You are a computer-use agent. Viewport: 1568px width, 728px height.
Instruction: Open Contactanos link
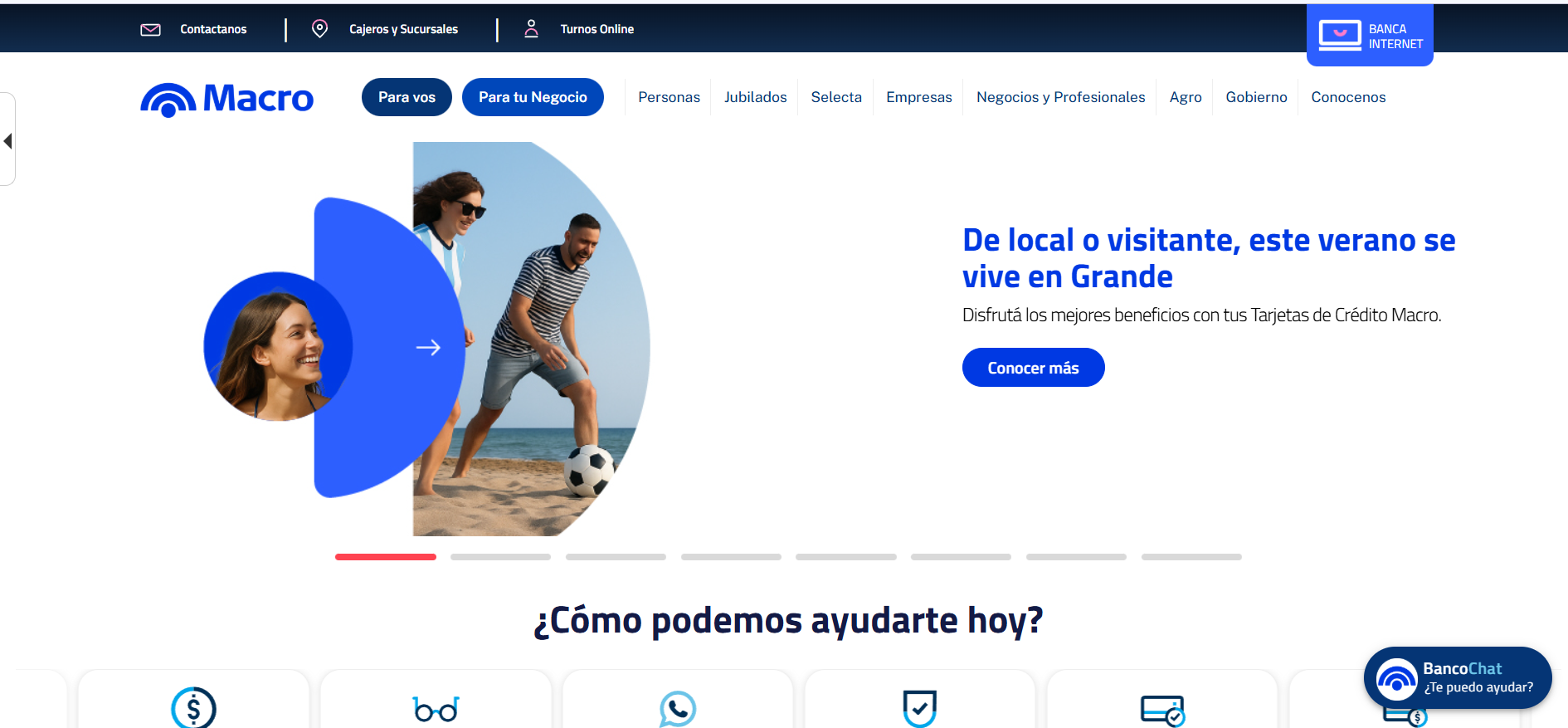(x=213, y=29)
